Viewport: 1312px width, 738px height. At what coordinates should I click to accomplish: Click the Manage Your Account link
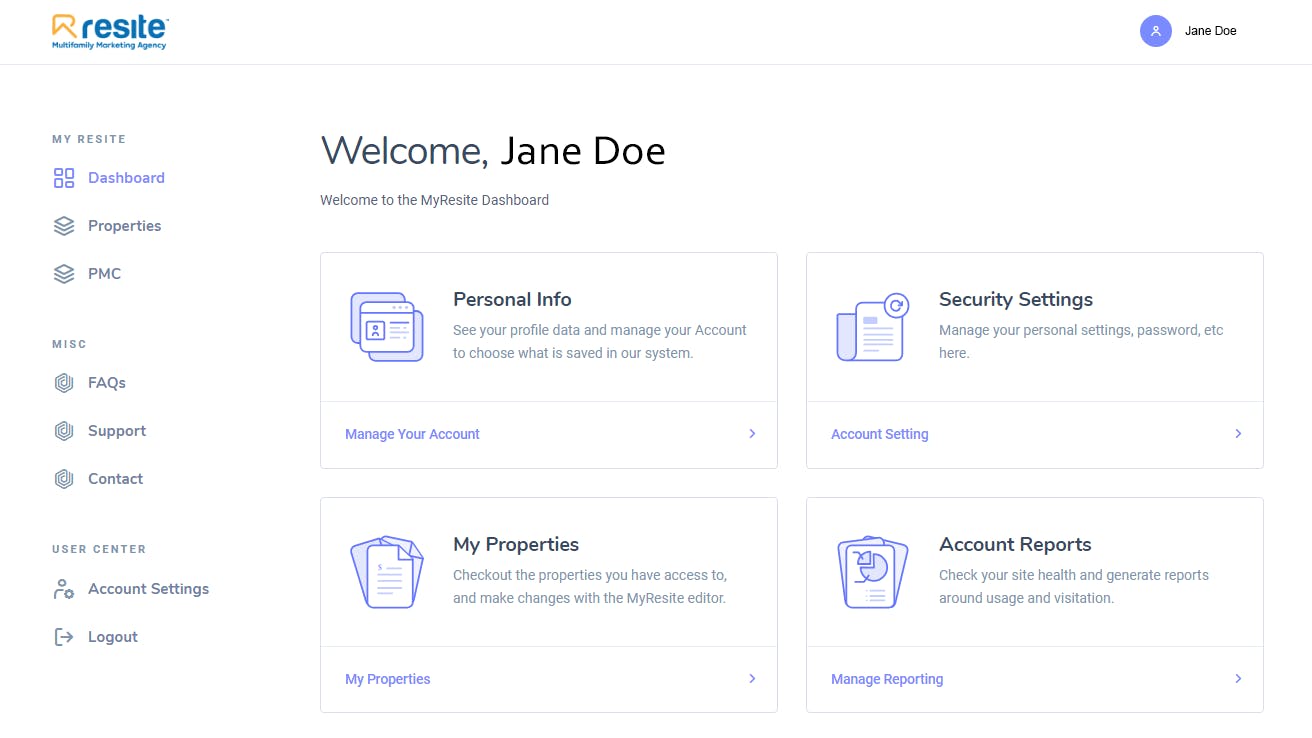[412, 434]
